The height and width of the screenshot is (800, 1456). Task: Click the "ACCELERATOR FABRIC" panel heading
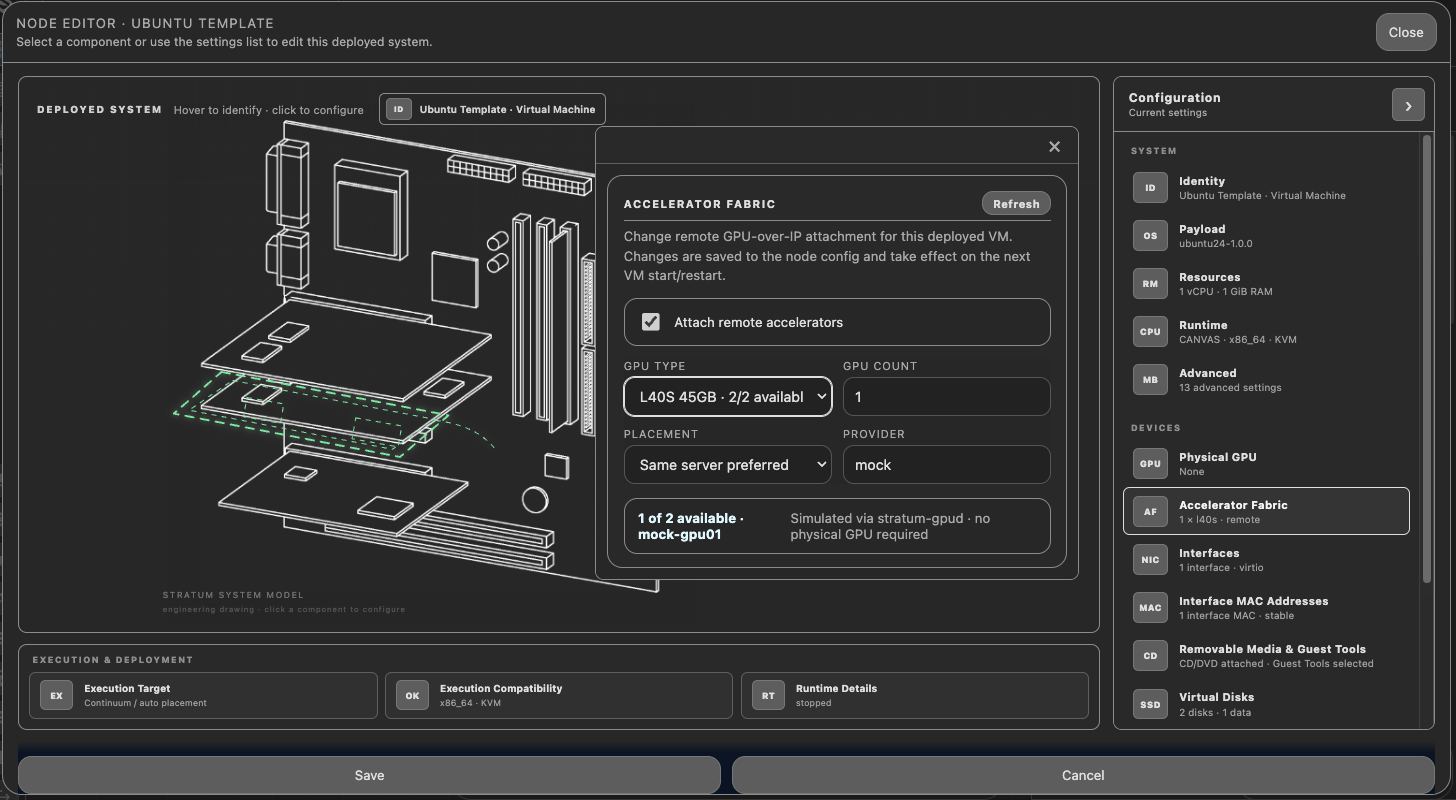700,204
